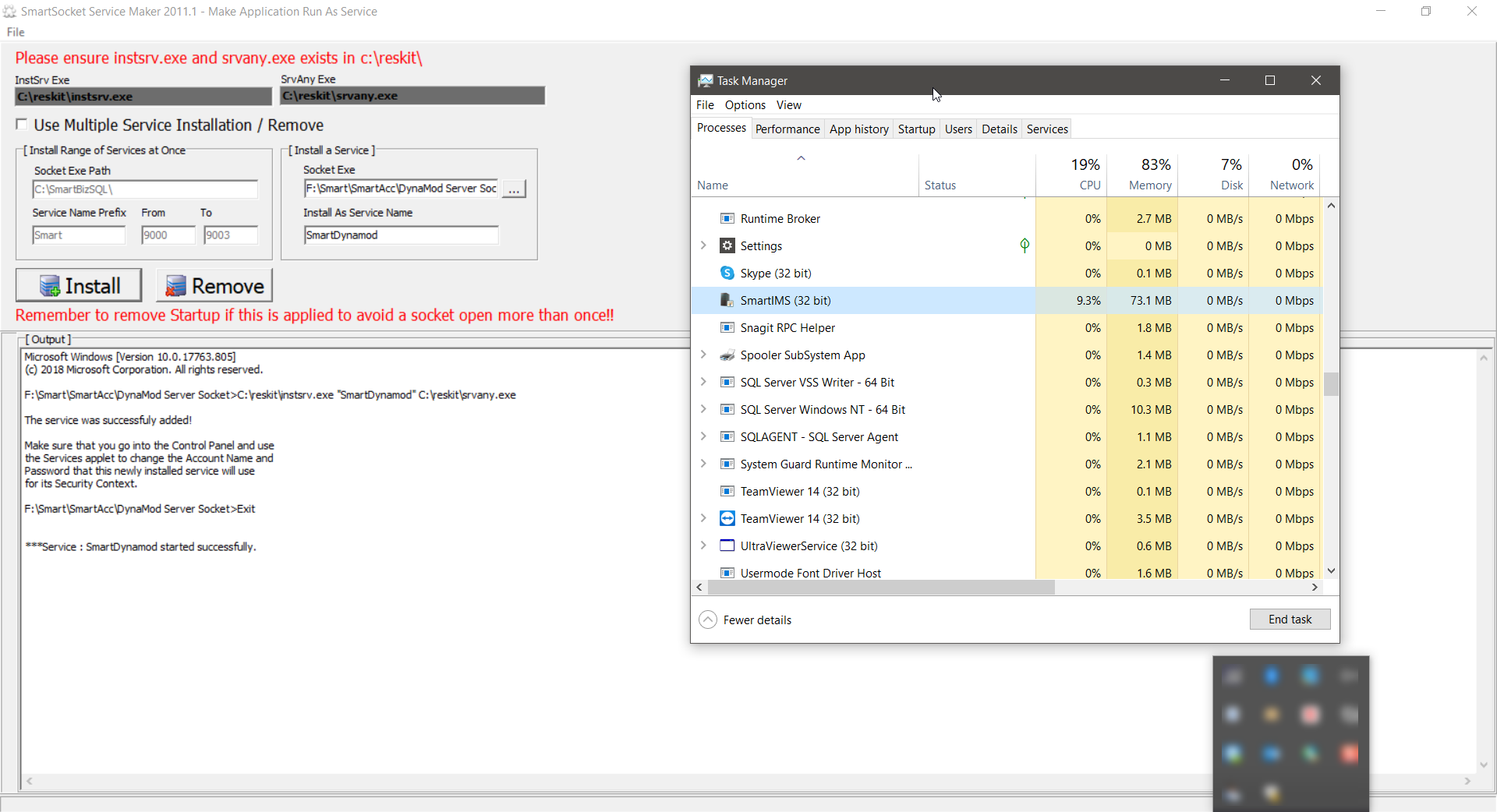Expand the SQL Server Windows NT group
The height and width of the screenshot is (812, 1497).
coord(703,409)
